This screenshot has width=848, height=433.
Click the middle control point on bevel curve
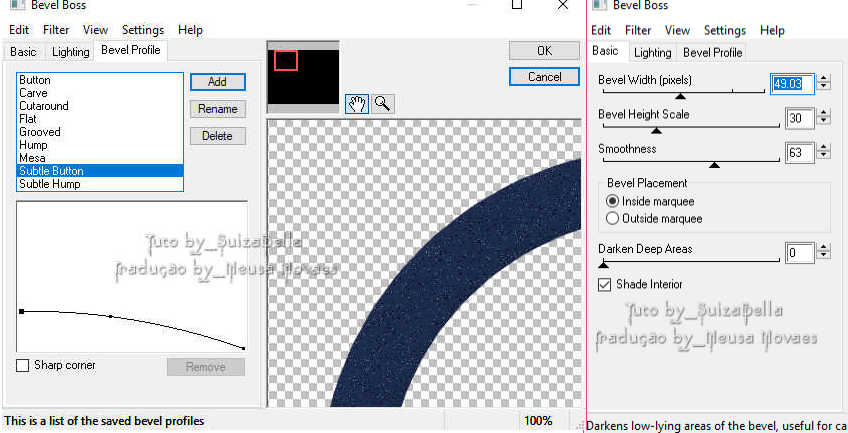(111, 316)
